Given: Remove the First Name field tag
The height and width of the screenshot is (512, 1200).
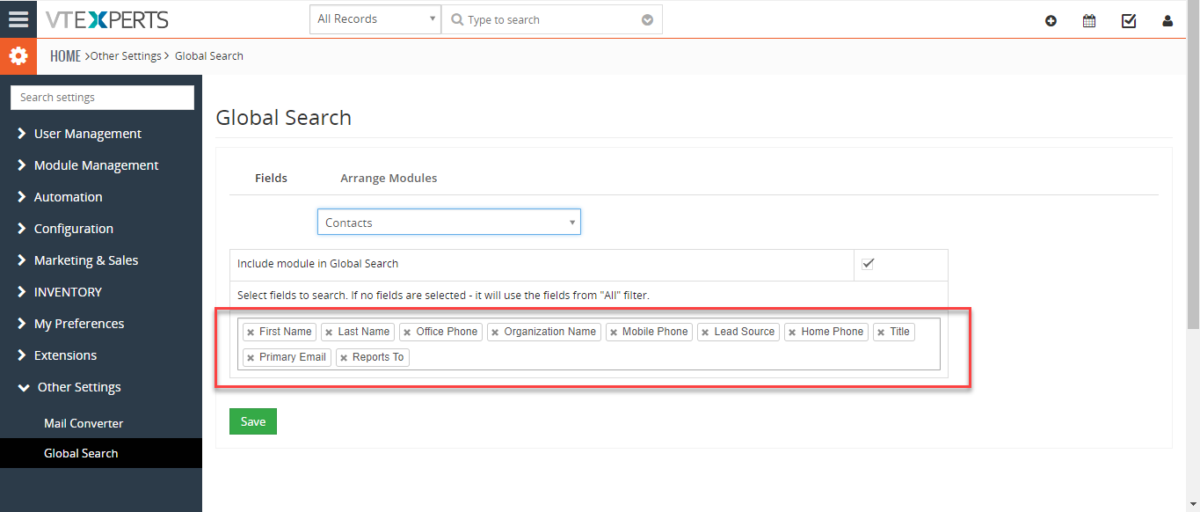Looking at the screenshot, I should tap(250, 332).
